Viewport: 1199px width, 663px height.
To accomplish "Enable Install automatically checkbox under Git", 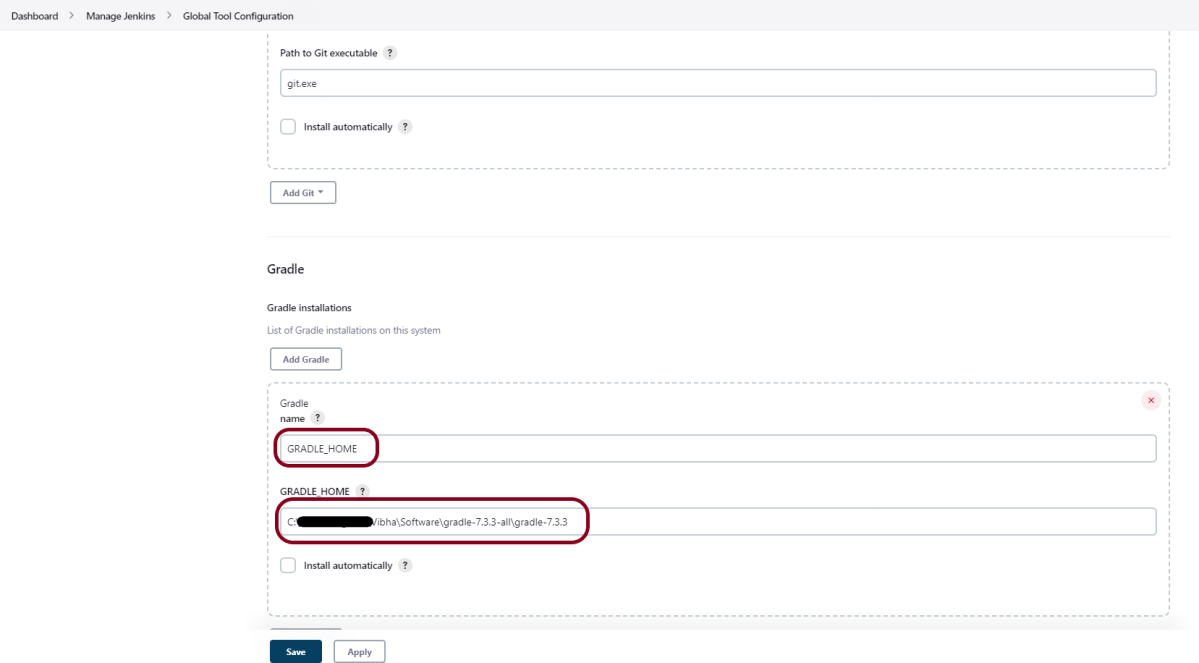I will tap(288, 127).
